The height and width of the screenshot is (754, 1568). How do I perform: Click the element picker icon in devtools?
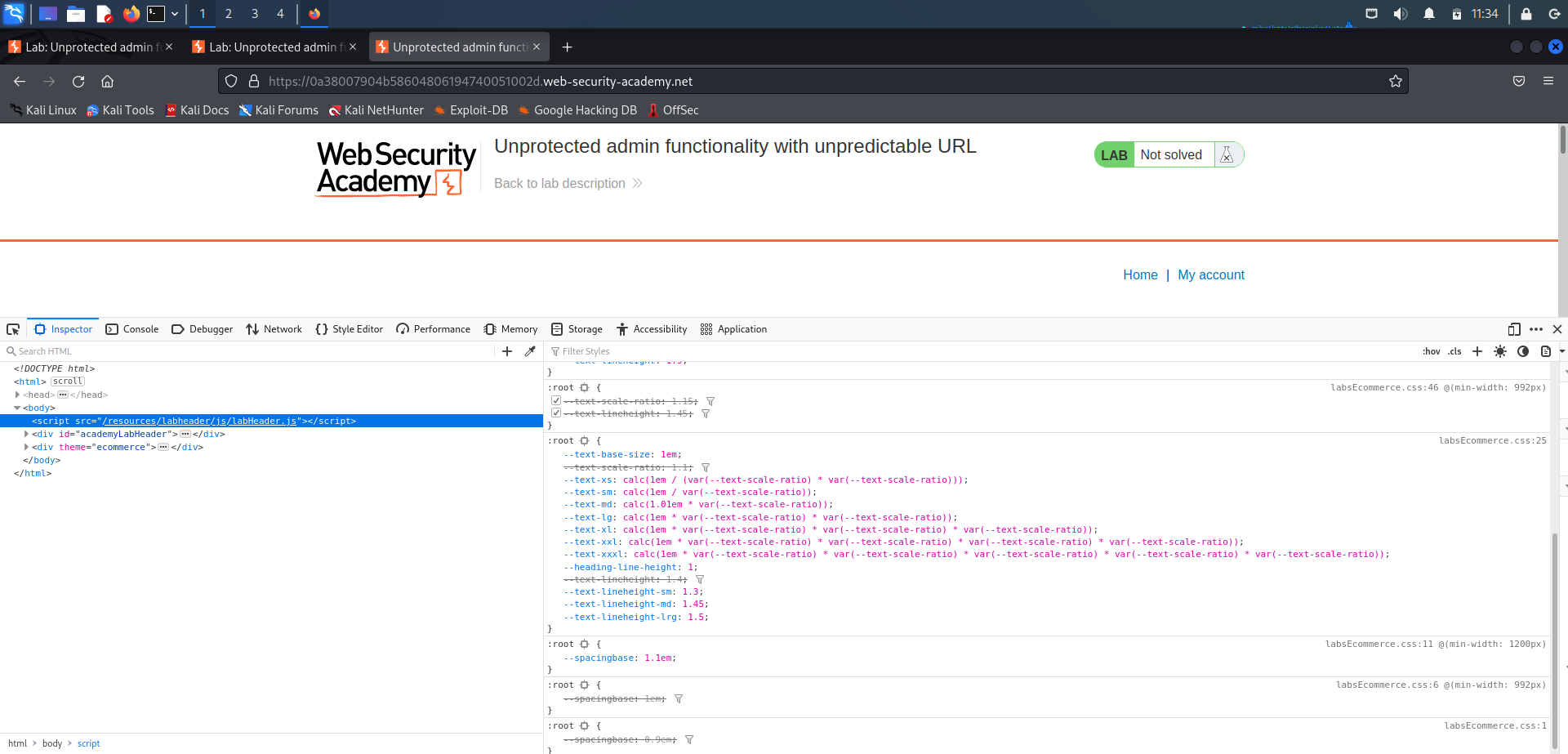click(x=13, y=329)
